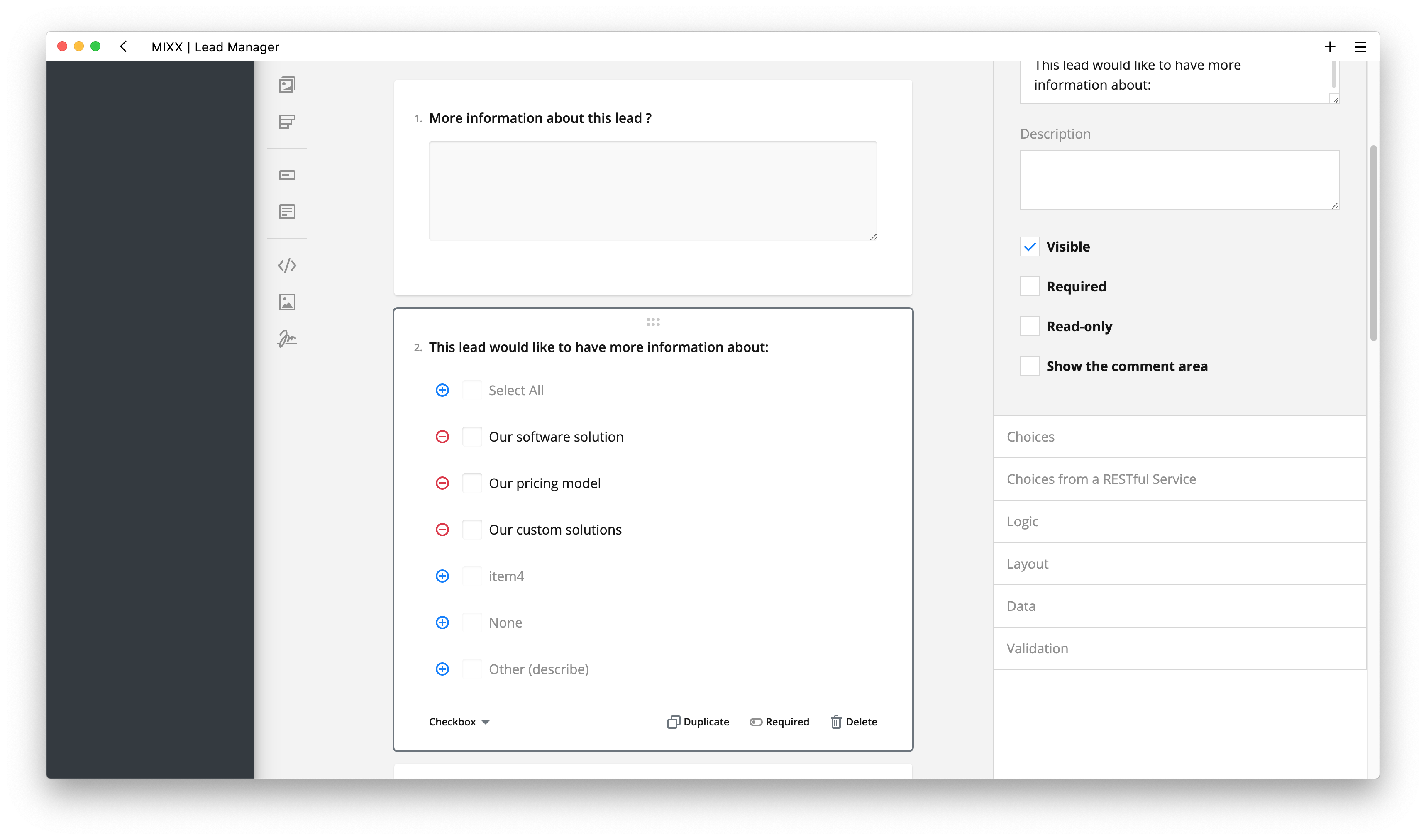This screenshot has width=1426, height=840.
Task: Expand the Data section
Action: tap(1179, 606)
